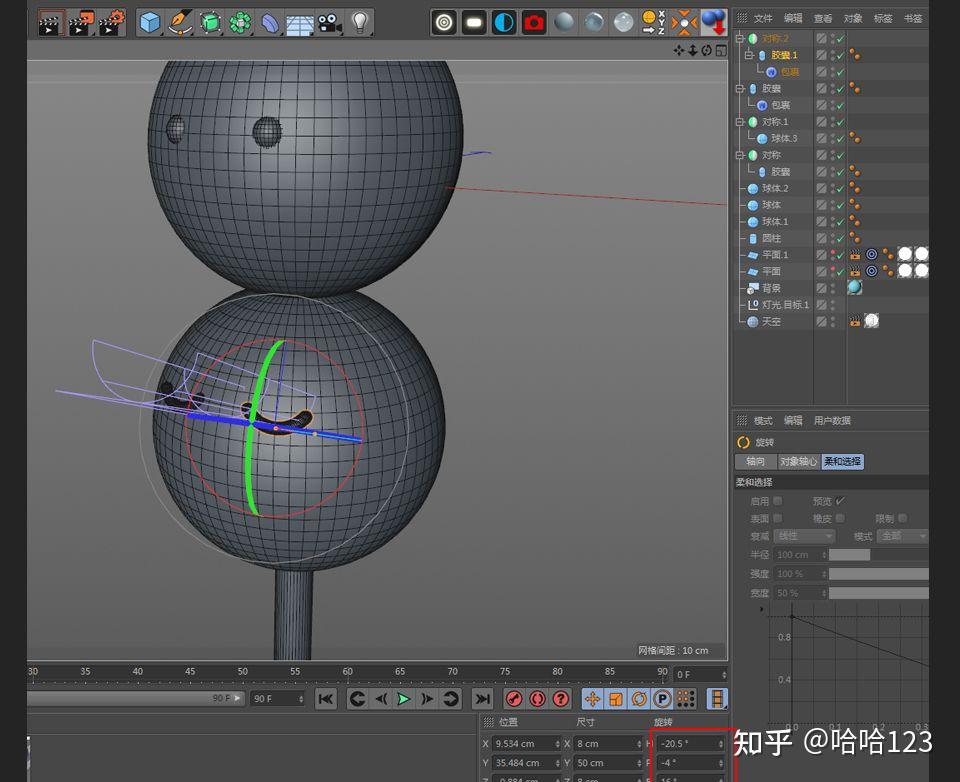
Task: Click the Floor/environment grid icon
Action: 300,22
